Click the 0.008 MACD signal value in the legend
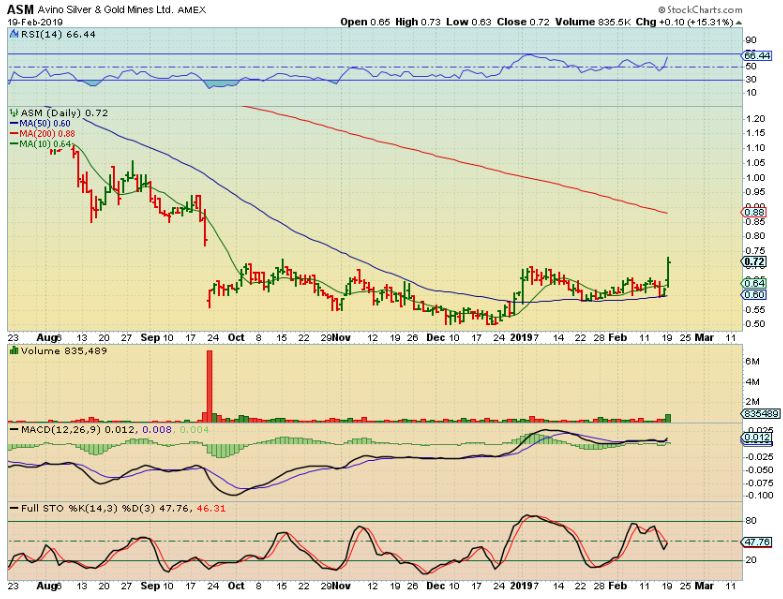The width and height of the screenshot is (783, 599). [x=157, y=430]
